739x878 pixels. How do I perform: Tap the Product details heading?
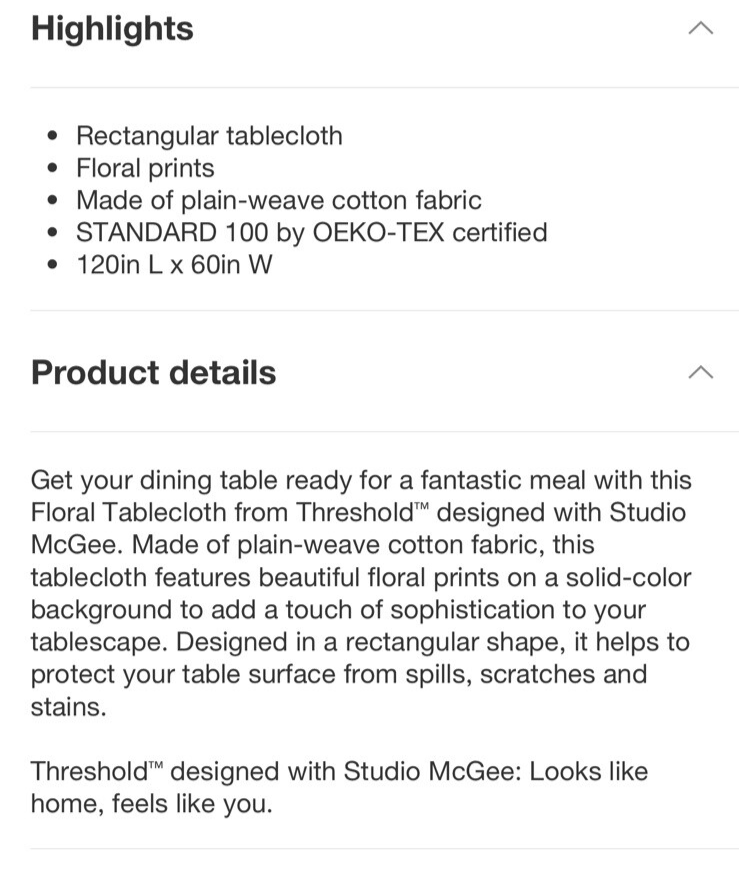coord(153,372)
